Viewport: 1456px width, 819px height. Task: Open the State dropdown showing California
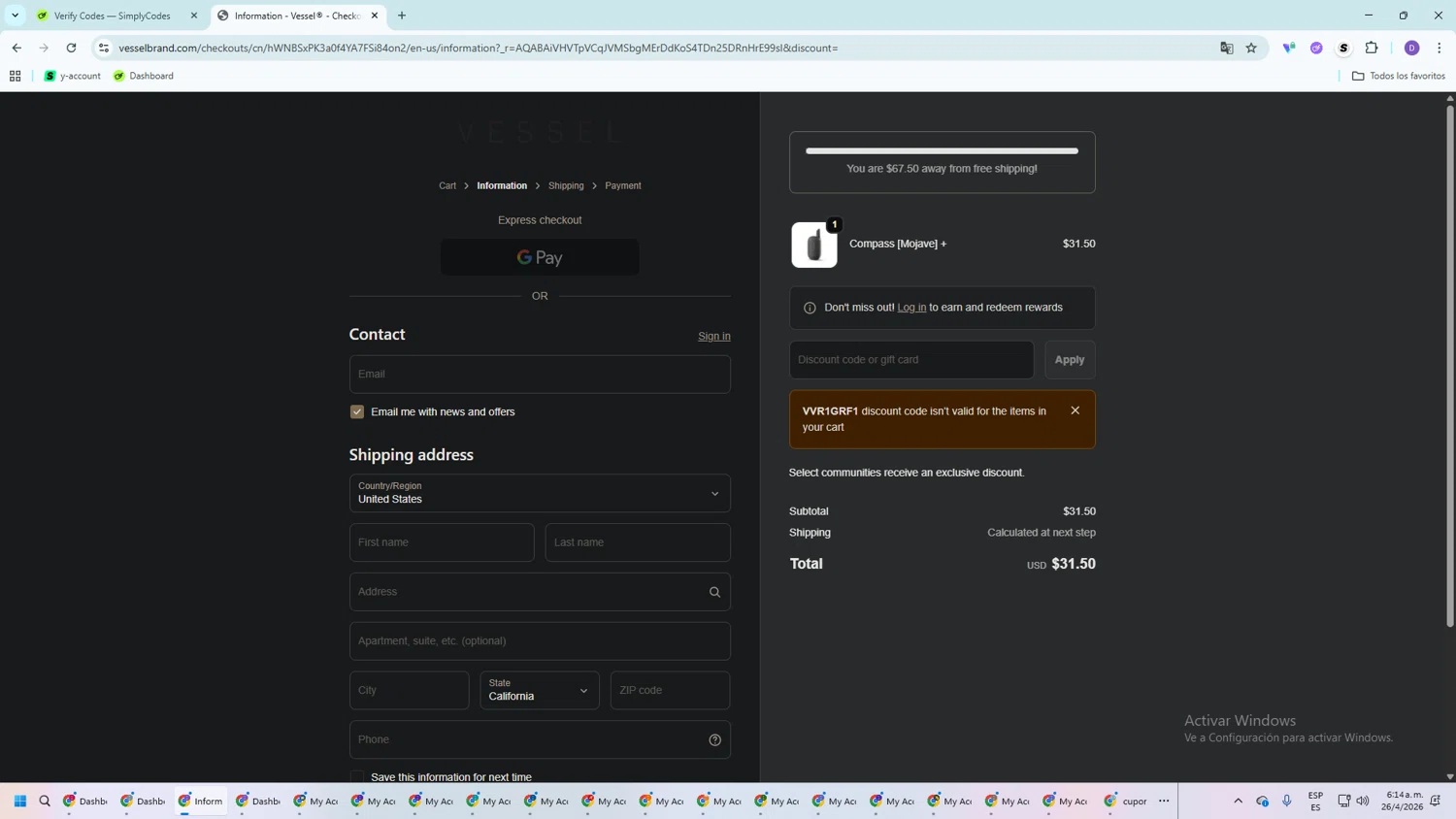(x=540, y=691)
